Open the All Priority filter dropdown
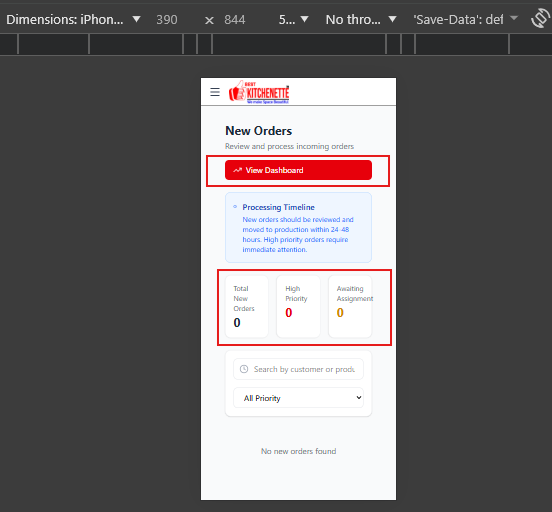 pyautogui.click(x=298, y=398)
